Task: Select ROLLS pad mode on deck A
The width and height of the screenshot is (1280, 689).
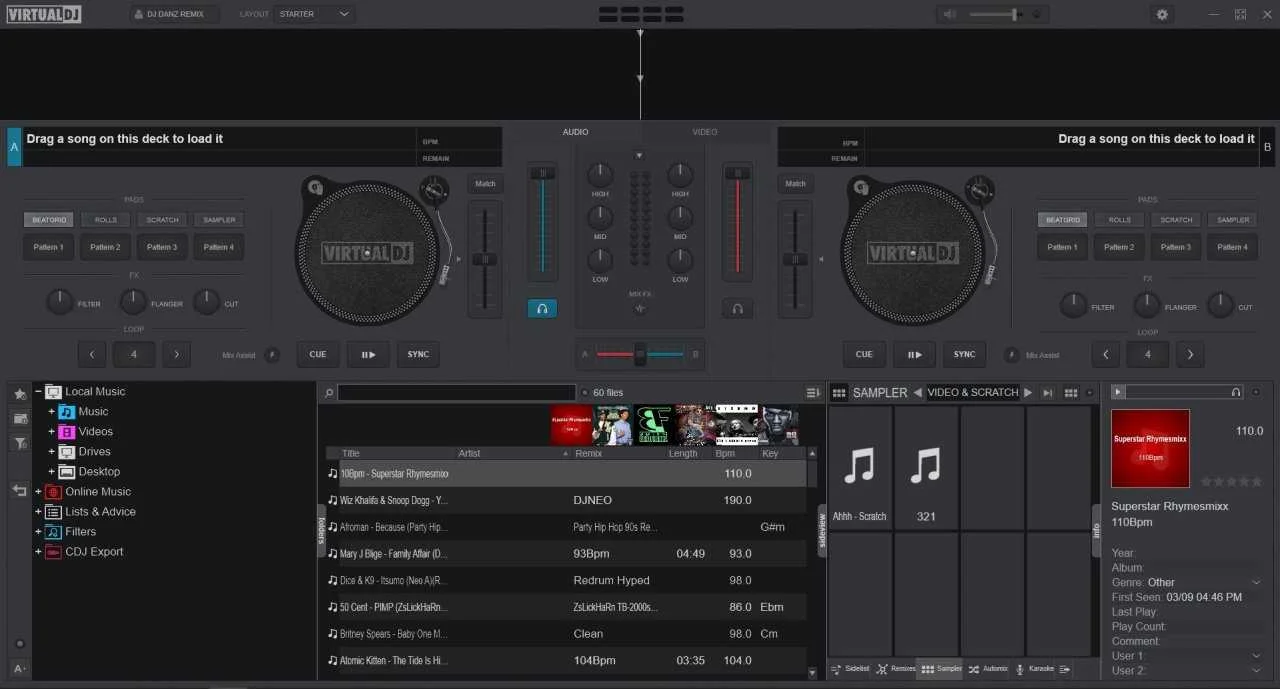Action: coord(106,220)
